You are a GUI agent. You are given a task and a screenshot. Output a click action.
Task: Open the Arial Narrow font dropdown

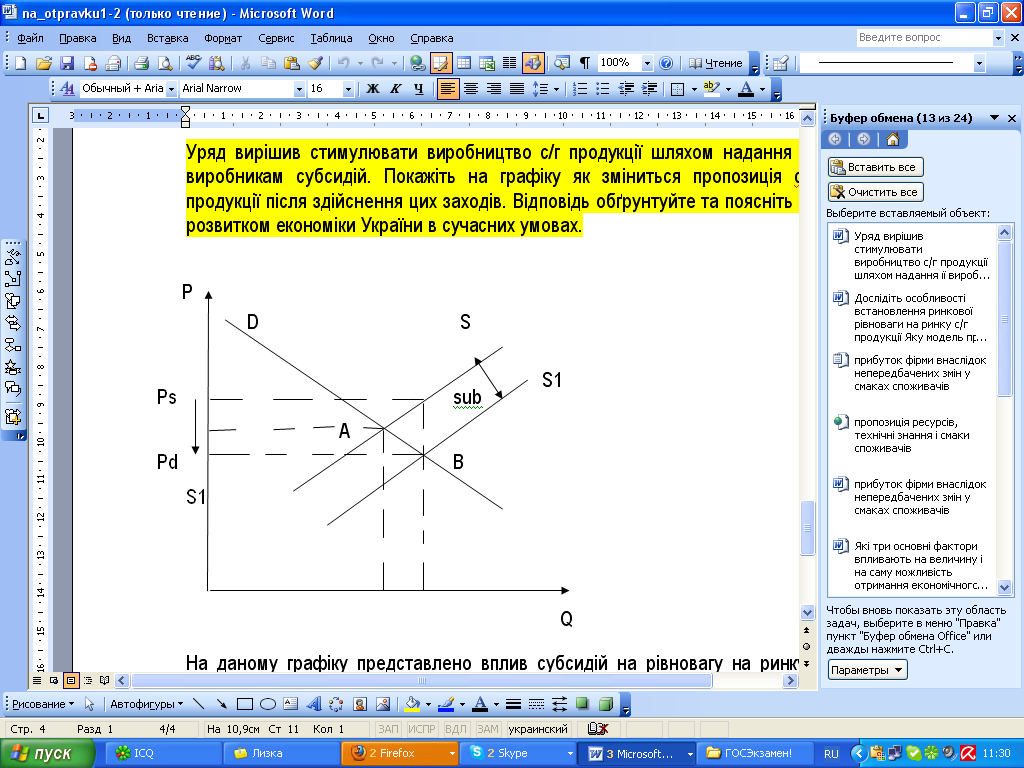299,88
